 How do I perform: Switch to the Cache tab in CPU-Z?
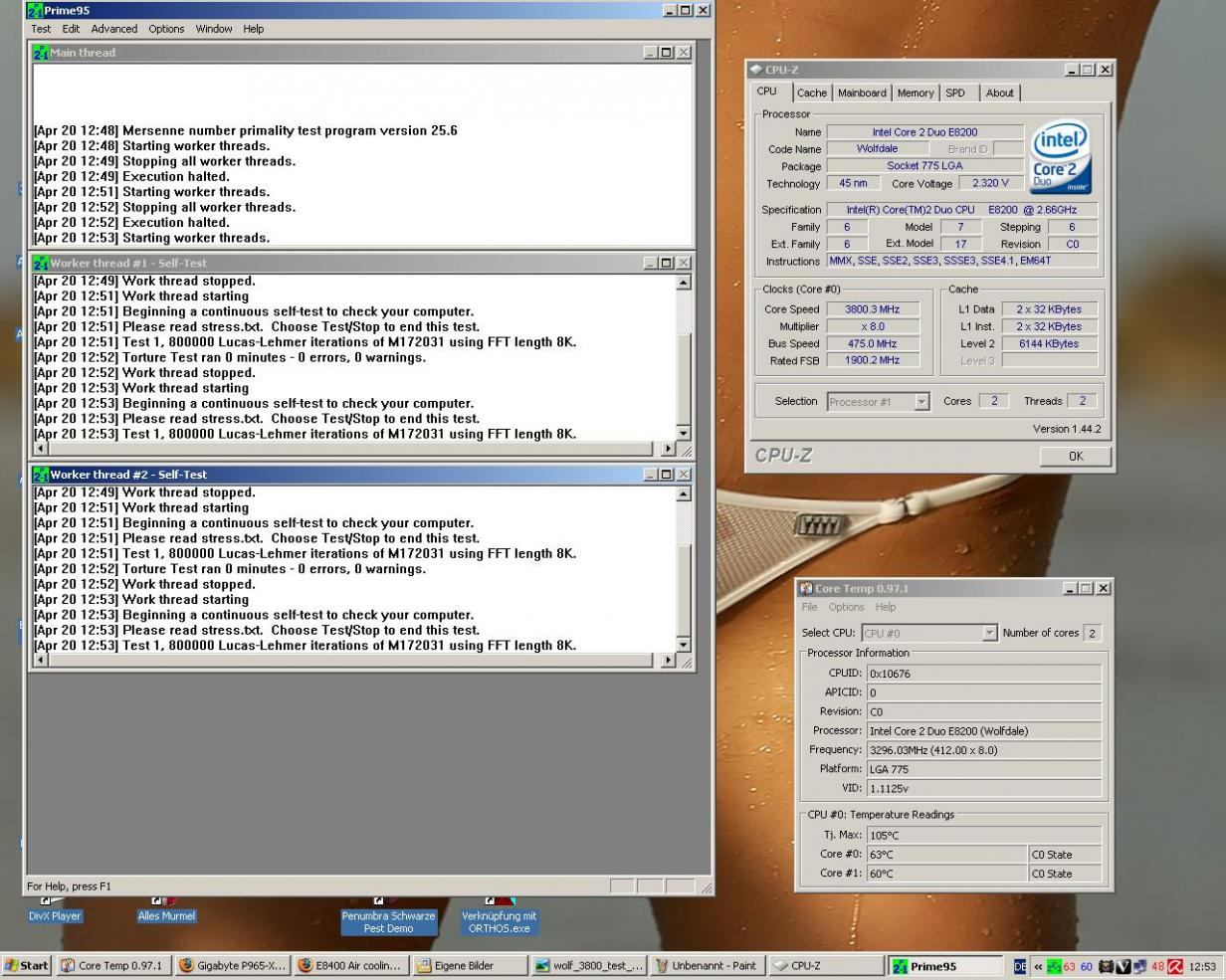[x=811, y=93]
